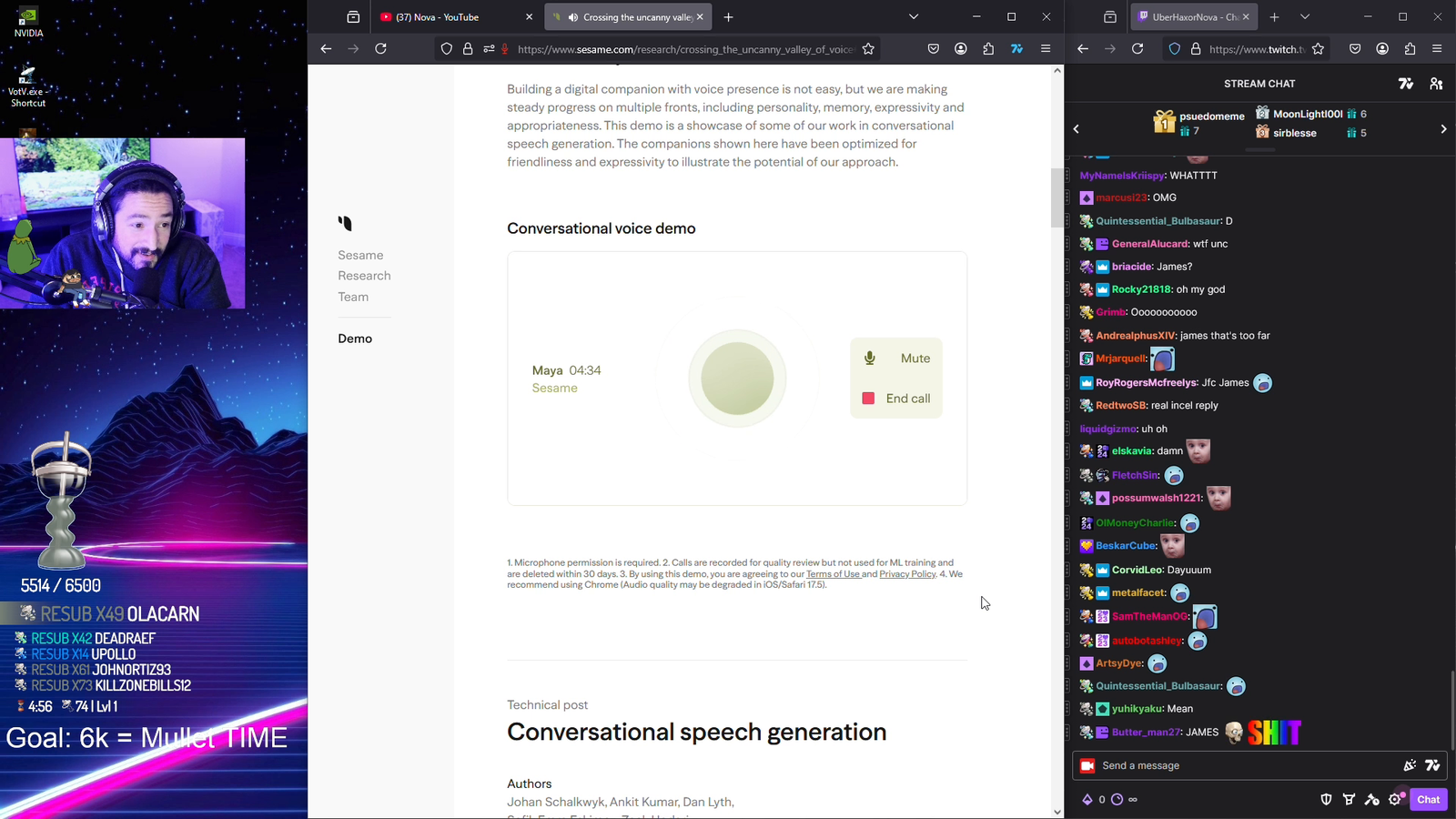This screenshot has width=1456, height=819.
Task: Open the celebration icon in the message box
Action: (x=1410, y=766)
